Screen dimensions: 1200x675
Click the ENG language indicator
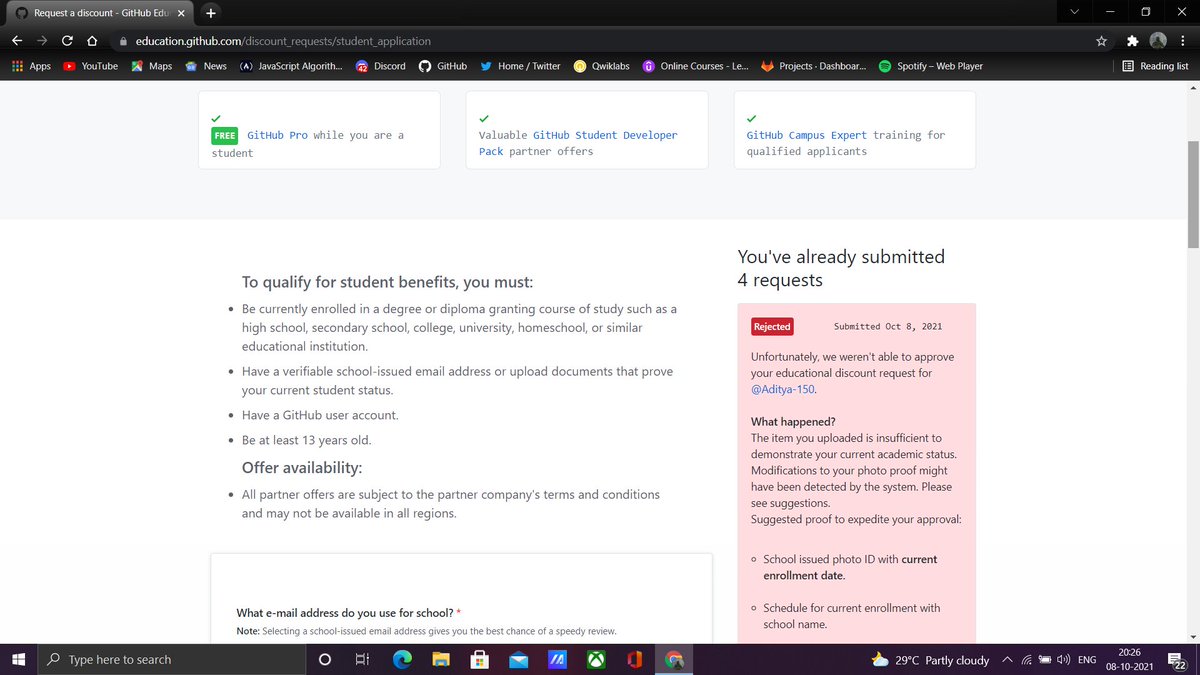pyautogui.click(x=1087, y=660)
